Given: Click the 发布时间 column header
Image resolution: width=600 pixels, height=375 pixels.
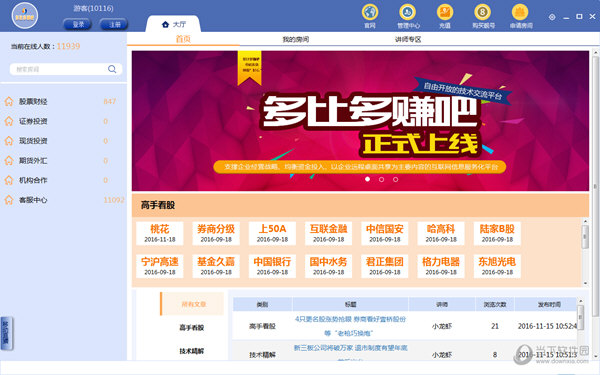Looking at the screenshot, I should pyautogui.click(x=549, y=305).
